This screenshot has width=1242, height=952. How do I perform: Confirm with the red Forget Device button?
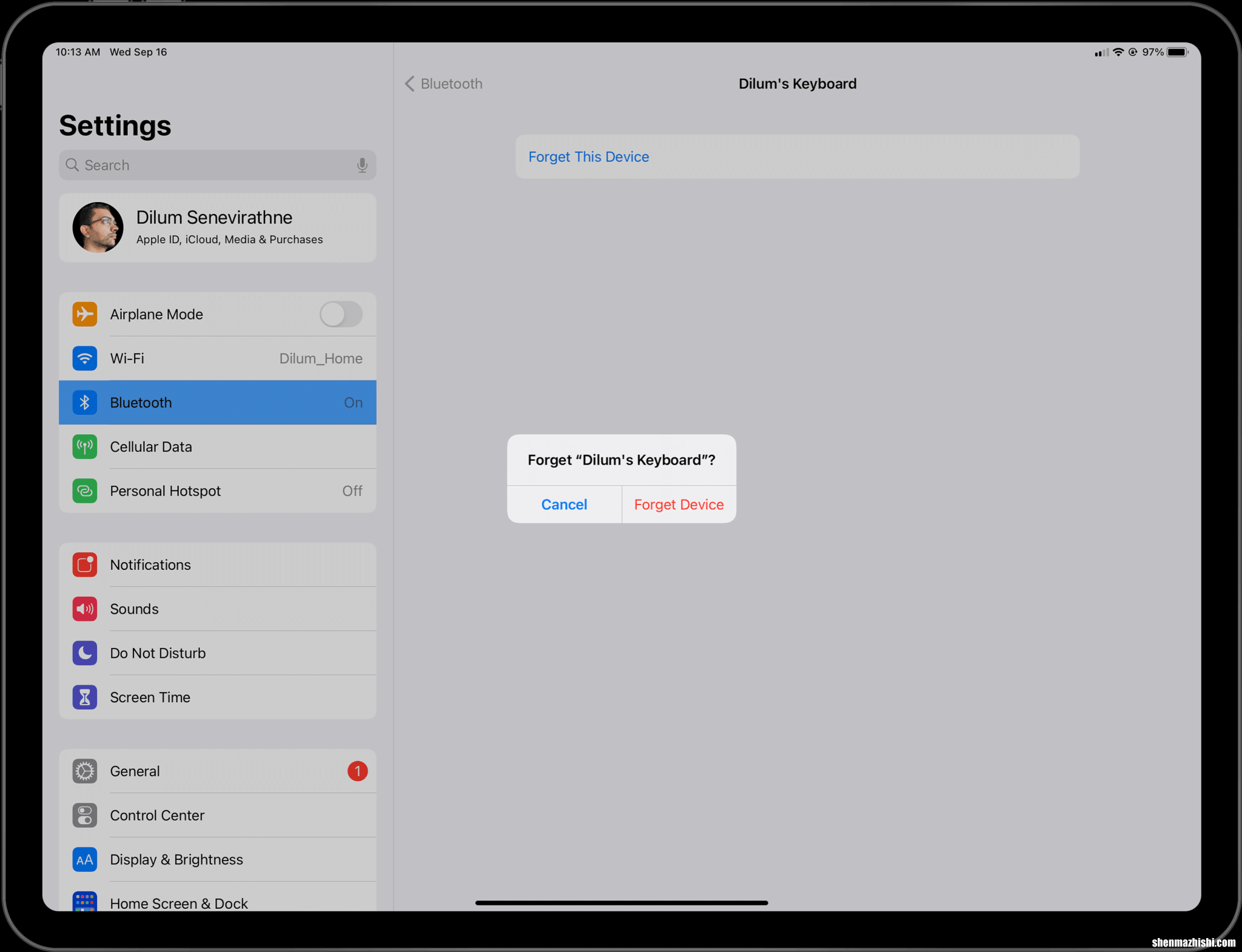click(679, 504)
